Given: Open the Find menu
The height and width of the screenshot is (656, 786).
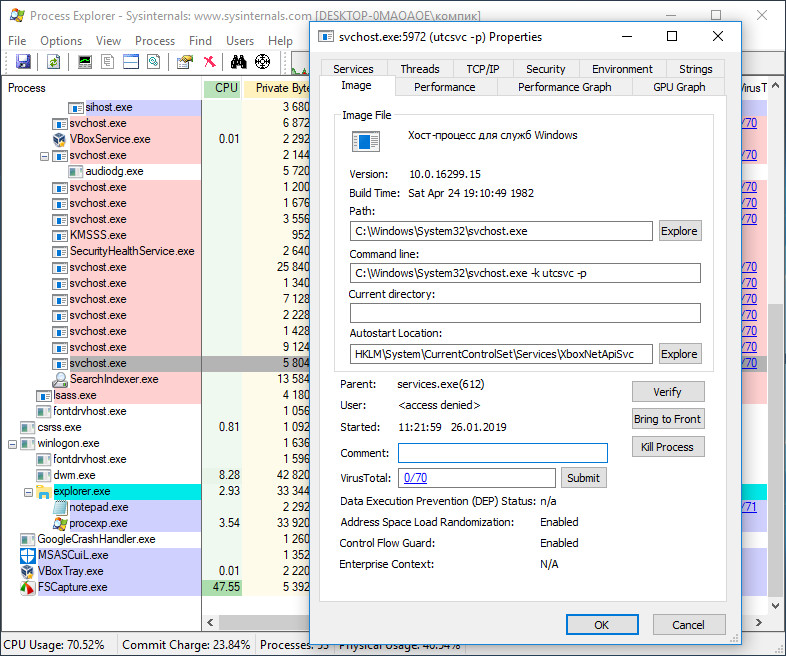Looking at the screenshot, I should tap(200, 41).
